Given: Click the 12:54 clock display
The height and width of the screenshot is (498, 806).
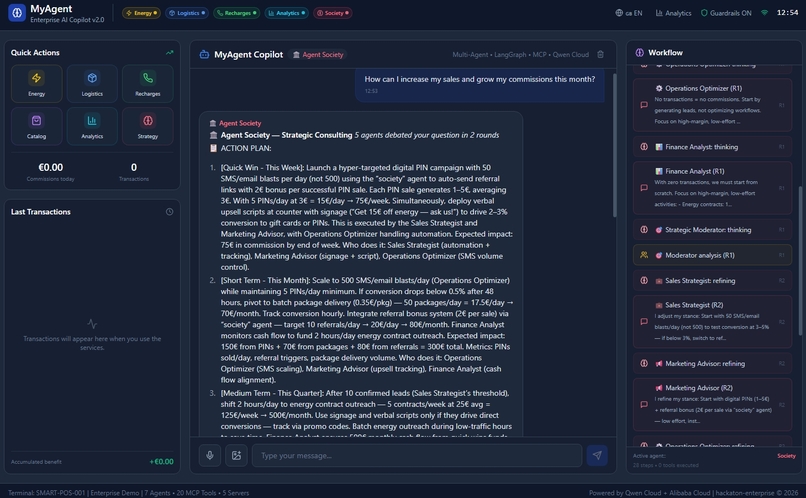Looking at the screenshot, I should pyautogui.click(x=787, y=13).
